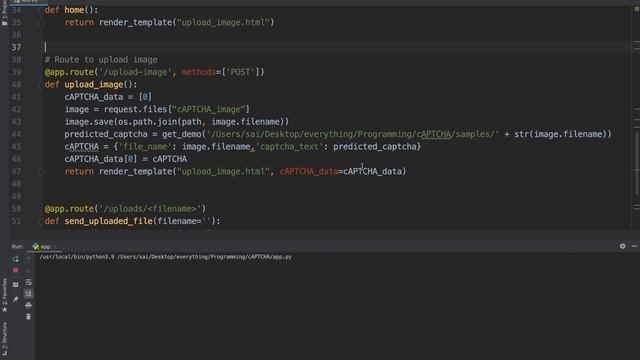
Task: Click 'upload_image' function definition name
Action: click(93, 84)
